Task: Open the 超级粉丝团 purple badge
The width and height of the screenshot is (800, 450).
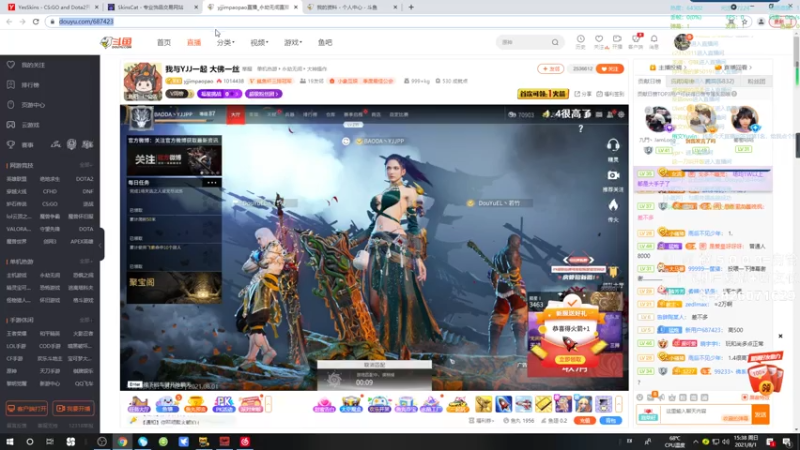Action: (264, 94)
